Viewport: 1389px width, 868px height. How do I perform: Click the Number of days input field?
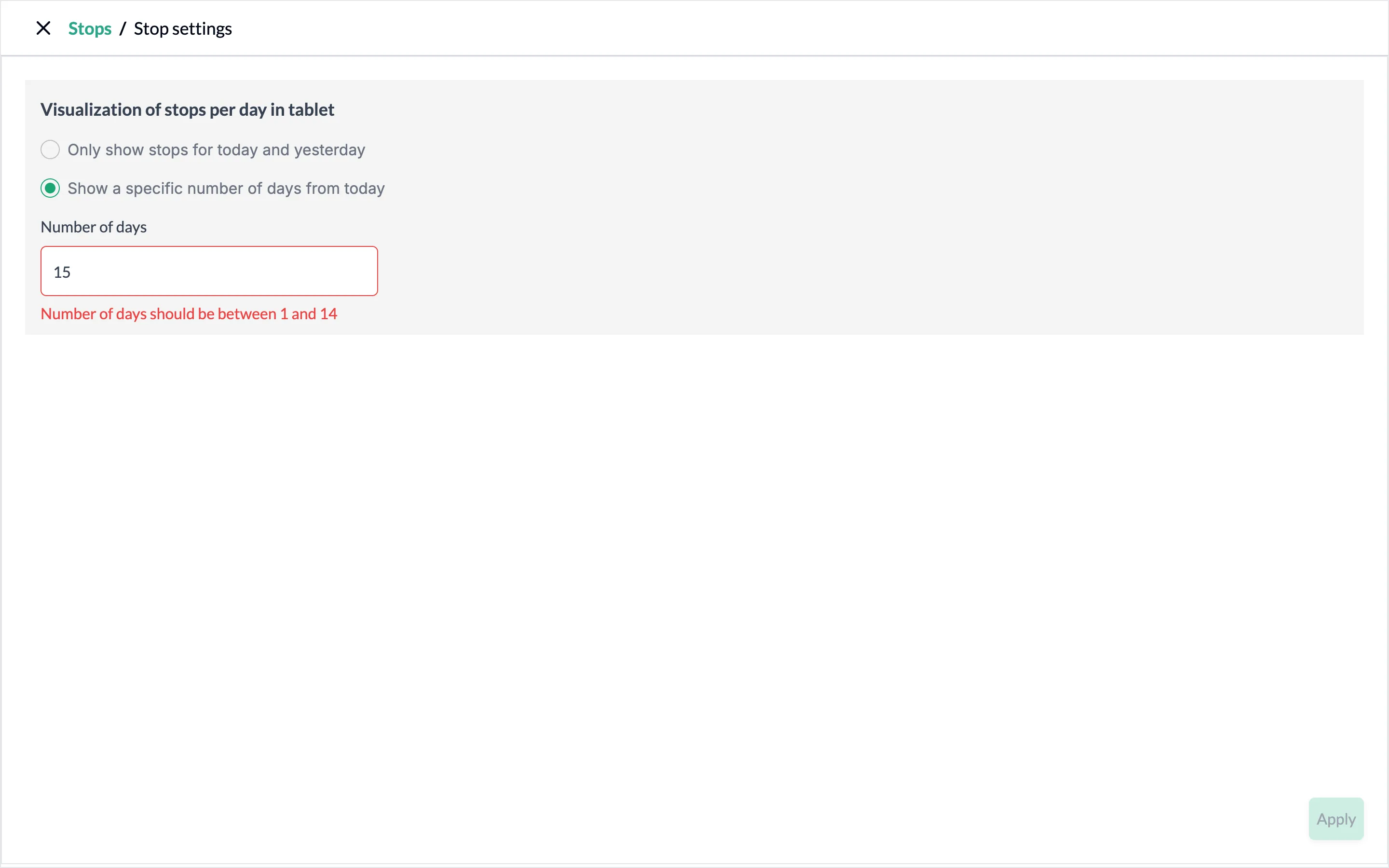[x=209, y=271]
